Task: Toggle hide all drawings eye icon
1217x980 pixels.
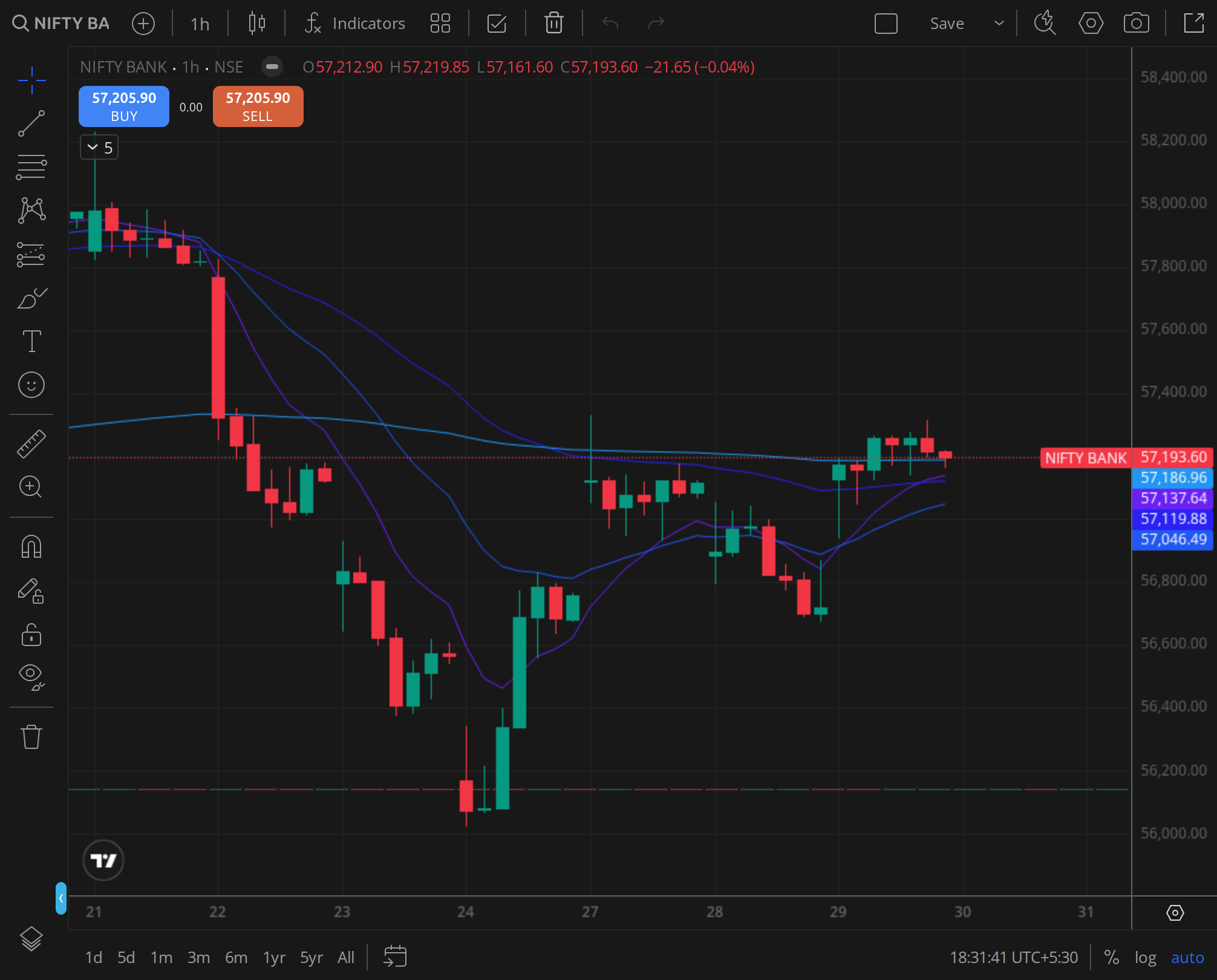Action: (x=31, y=677)
